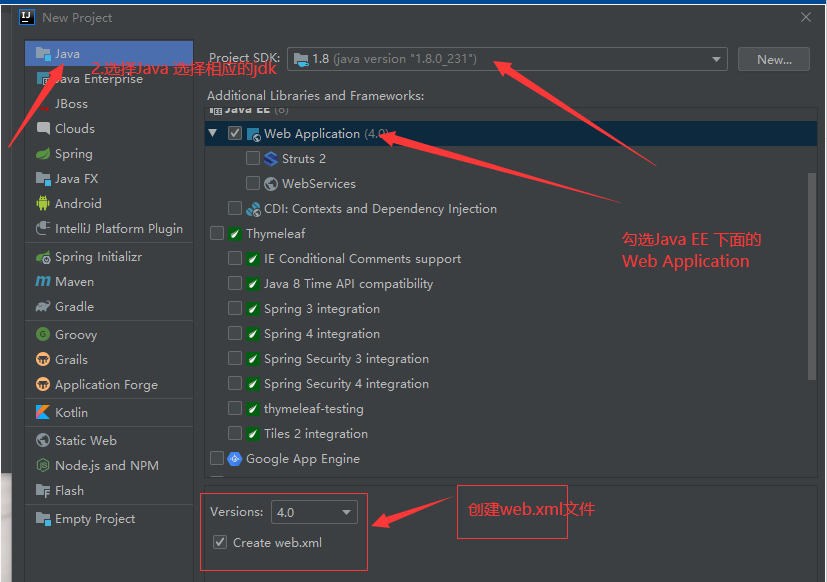The image size is (827, 582).
Task: Click the IntelliJ Platform Plugin icon
Action: click(x=43, y=228)
